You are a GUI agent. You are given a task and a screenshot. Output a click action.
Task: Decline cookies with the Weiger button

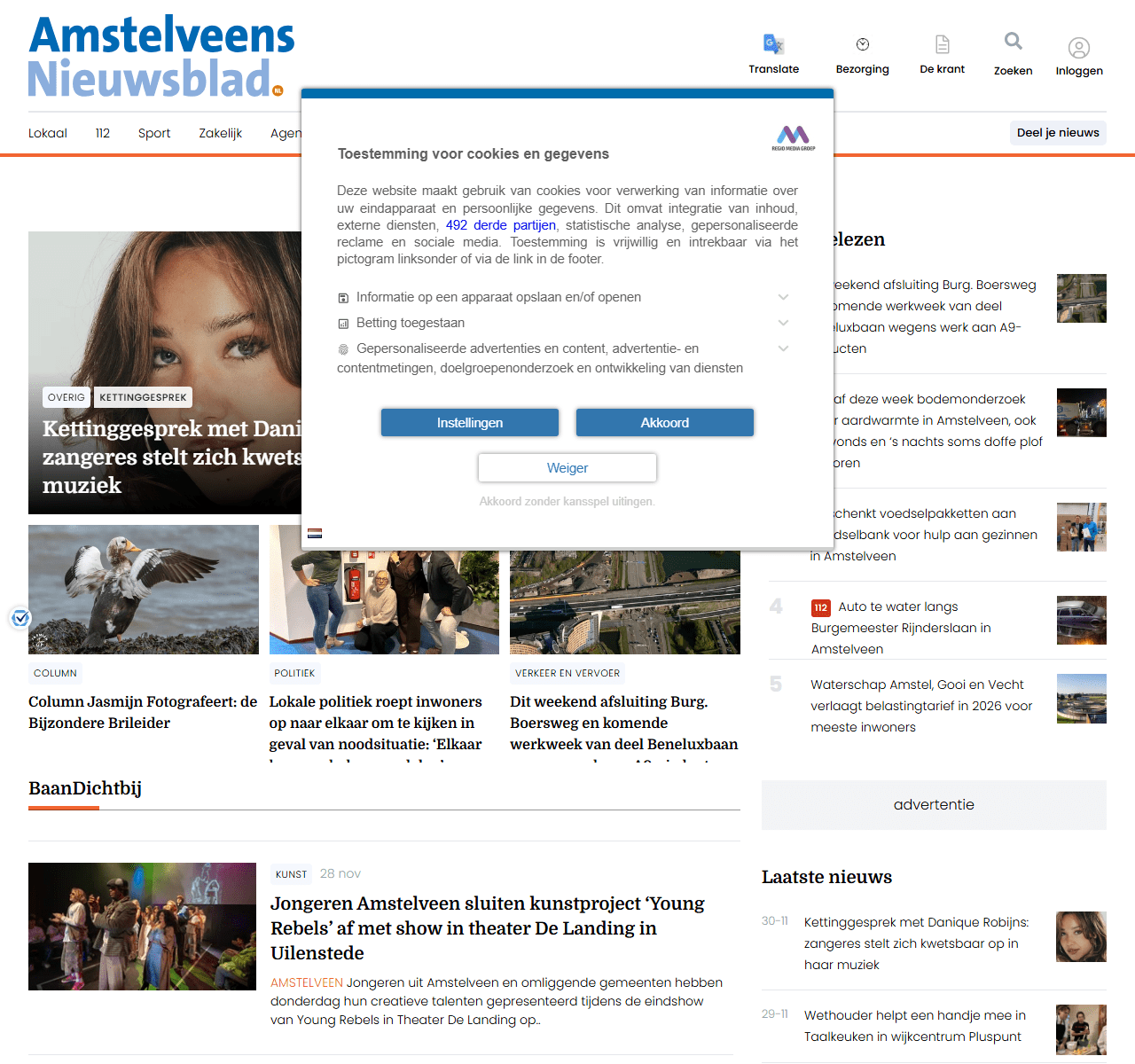[x=567, y=468]
